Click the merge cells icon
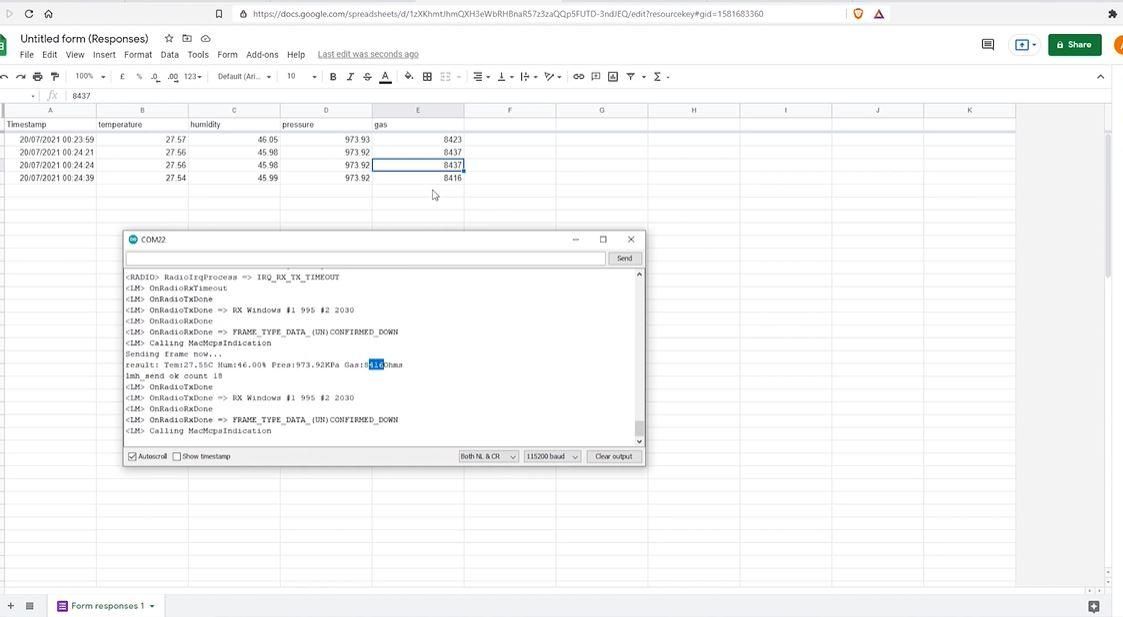Viewport: 1123px width, 617px height. coord(445,77)
